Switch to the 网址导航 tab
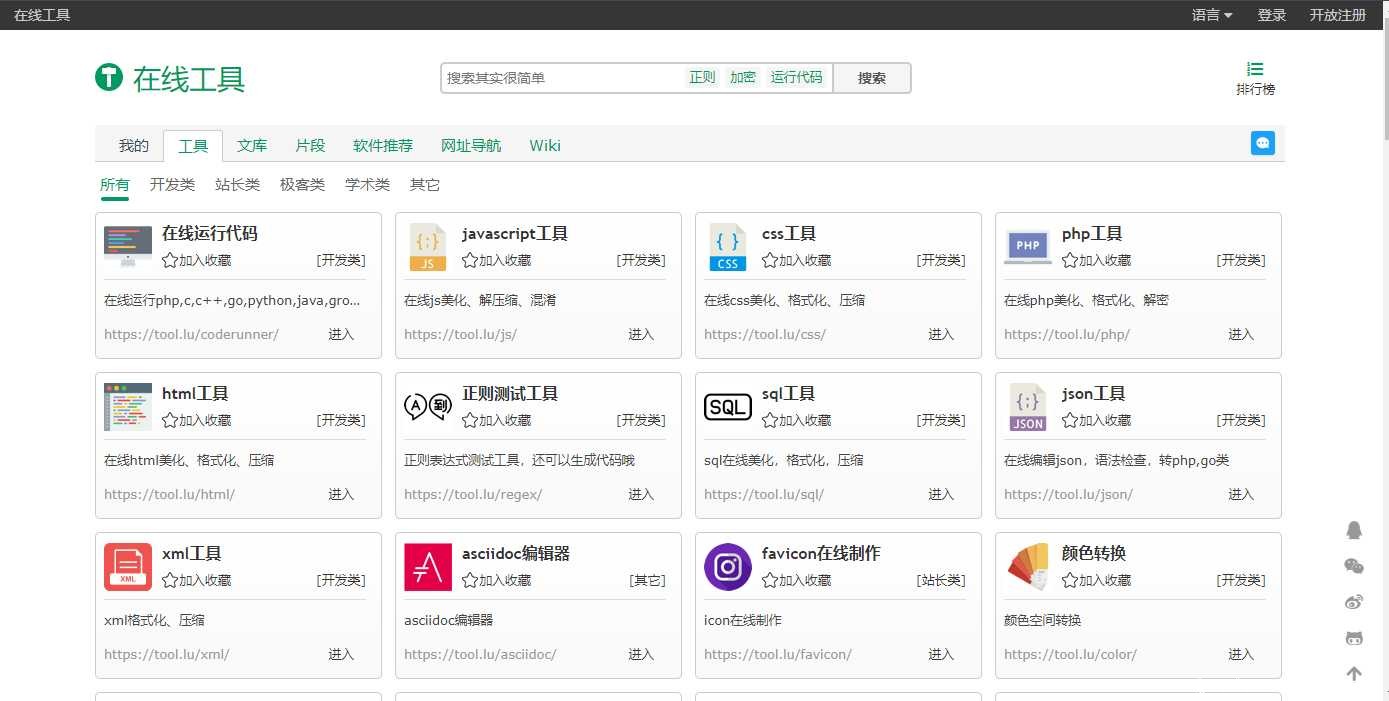The width and height of the screenshot is (1389, 701). 471,146
